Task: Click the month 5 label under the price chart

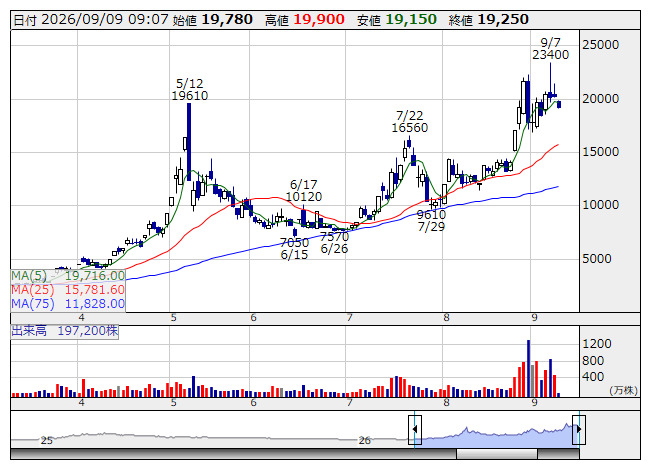Action: pyautogui.click(x=174, y=318)
